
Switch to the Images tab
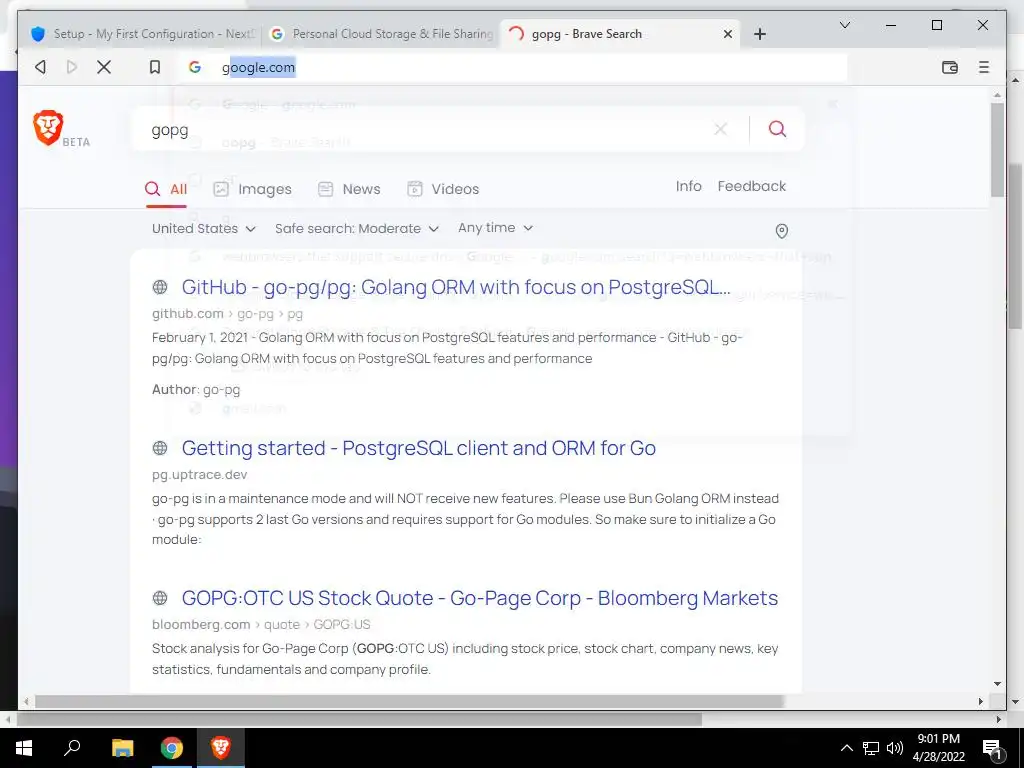tap(253, 189)
